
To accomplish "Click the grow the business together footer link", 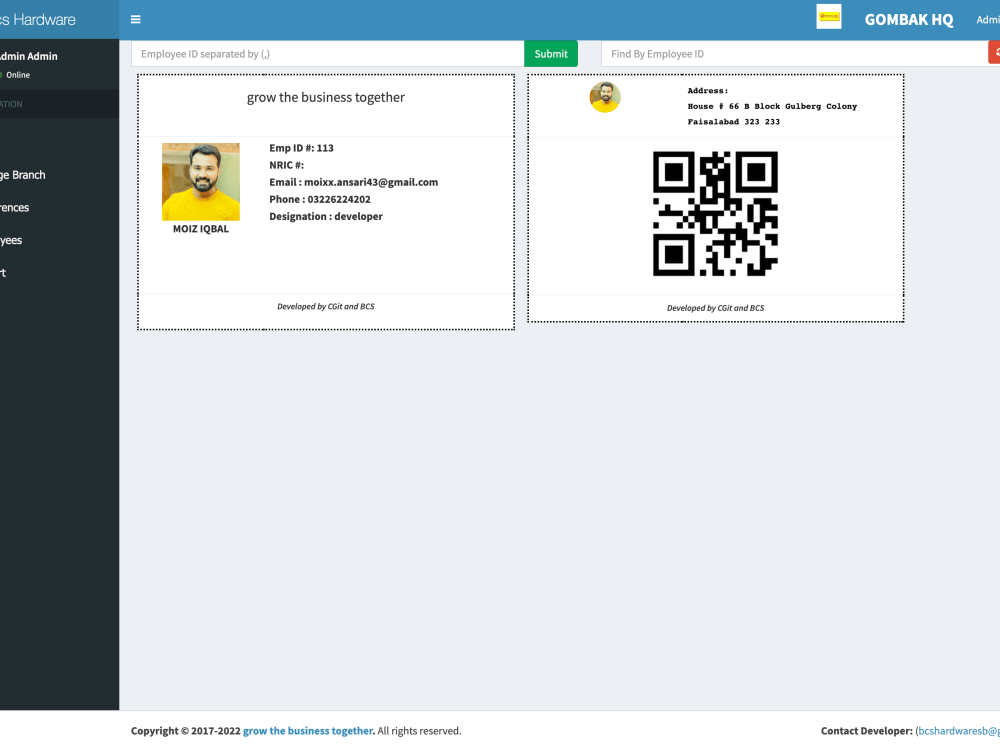I will pos(307,730).
